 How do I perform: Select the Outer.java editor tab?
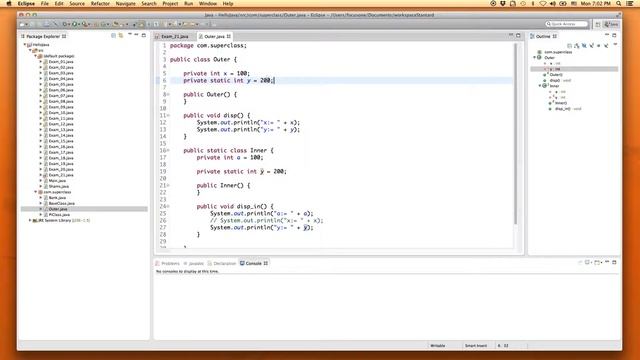[x=214, y=36]
